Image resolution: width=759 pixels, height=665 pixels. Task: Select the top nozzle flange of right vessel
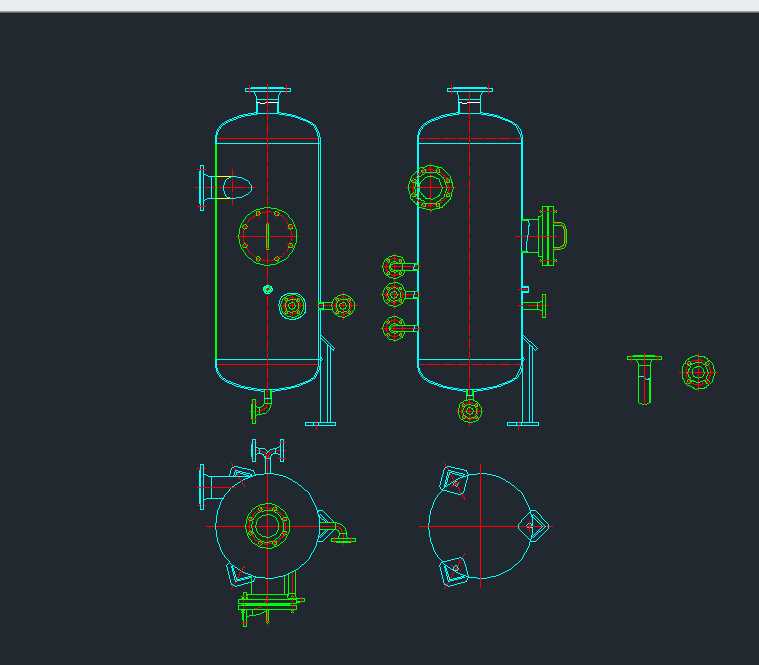[x=470, y=90]
